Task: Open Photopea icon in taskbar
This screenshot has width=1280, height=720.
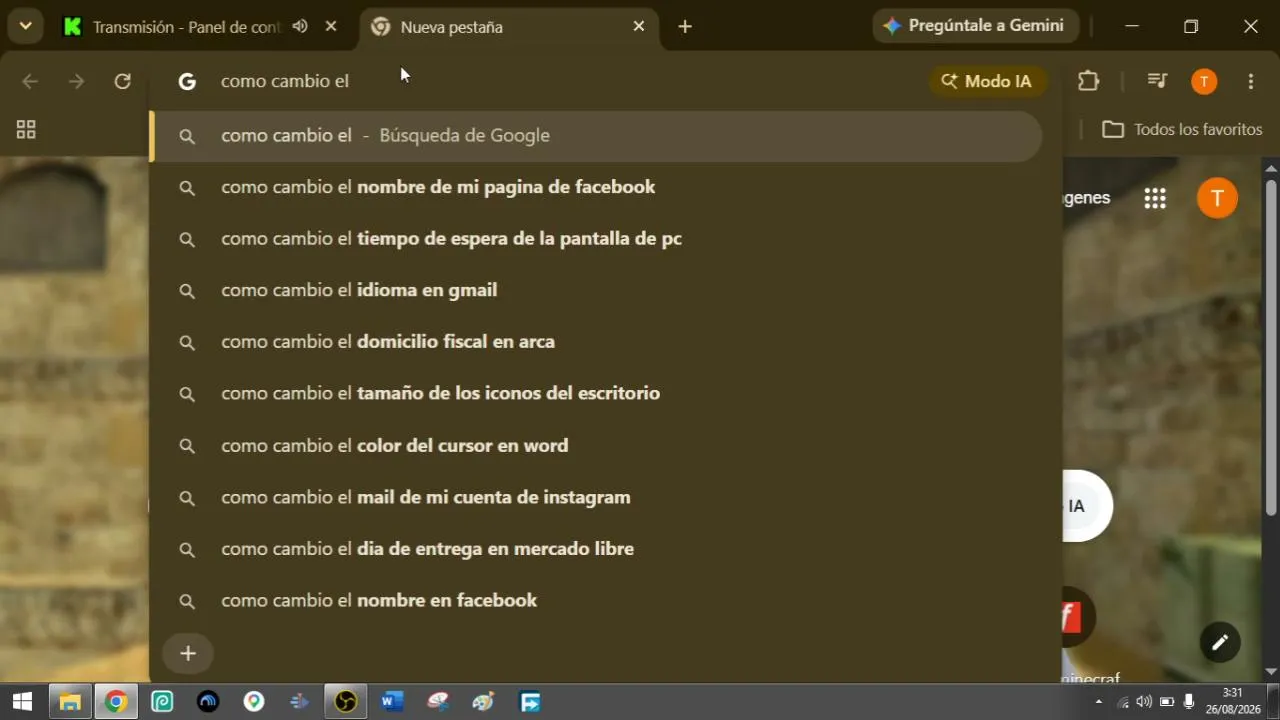Action: (x=162, y=702)
